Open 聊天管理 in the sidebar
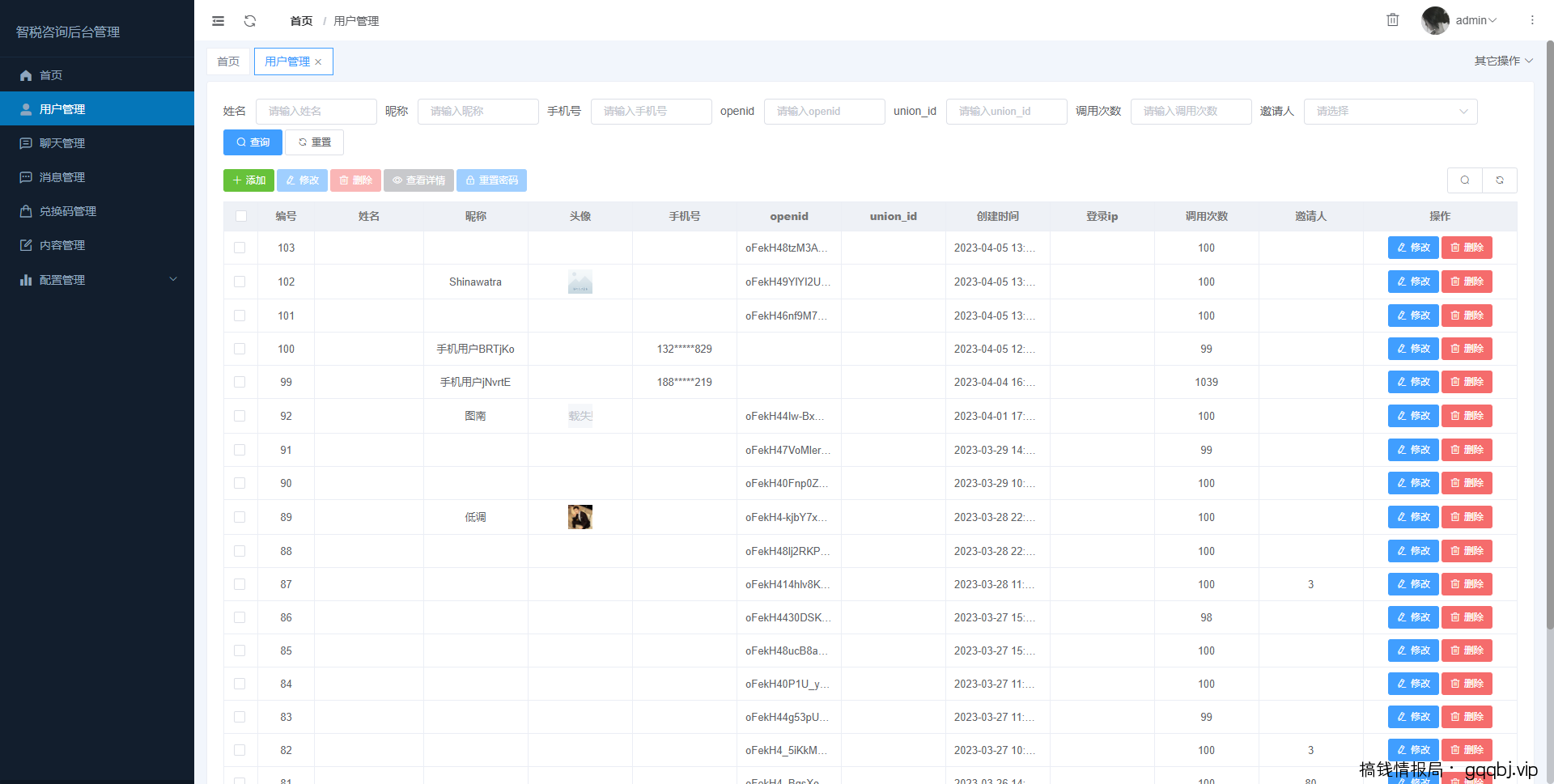 [x=62, y=143]
